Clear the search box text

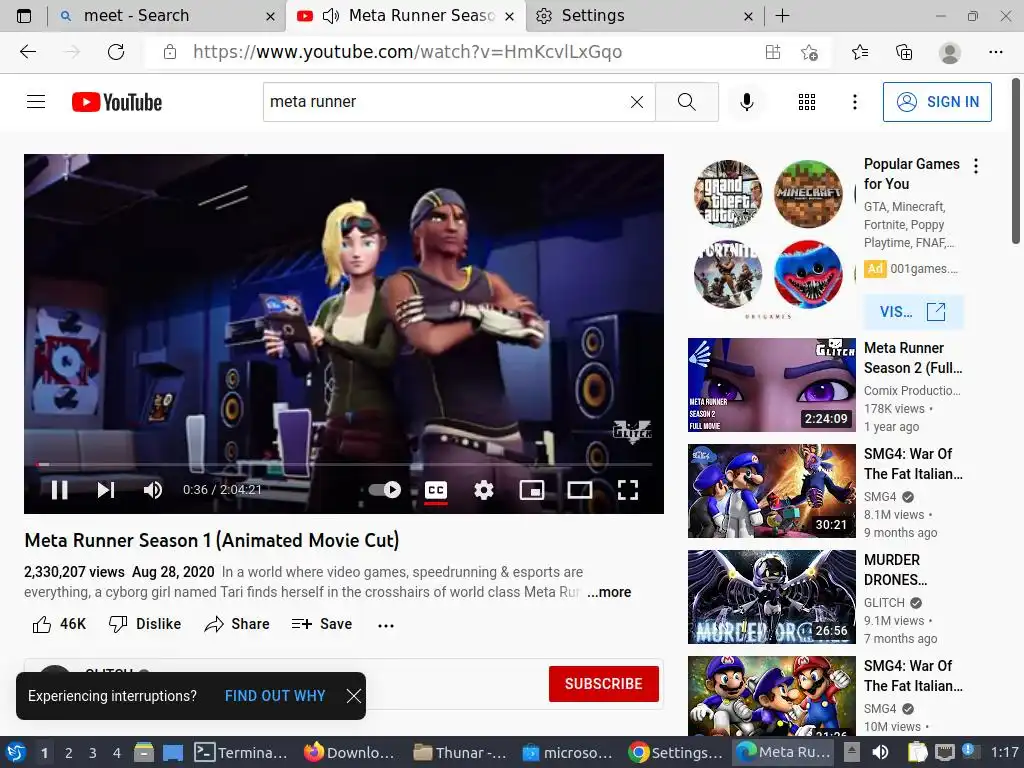pyautogui.click(x=637, y=102)
